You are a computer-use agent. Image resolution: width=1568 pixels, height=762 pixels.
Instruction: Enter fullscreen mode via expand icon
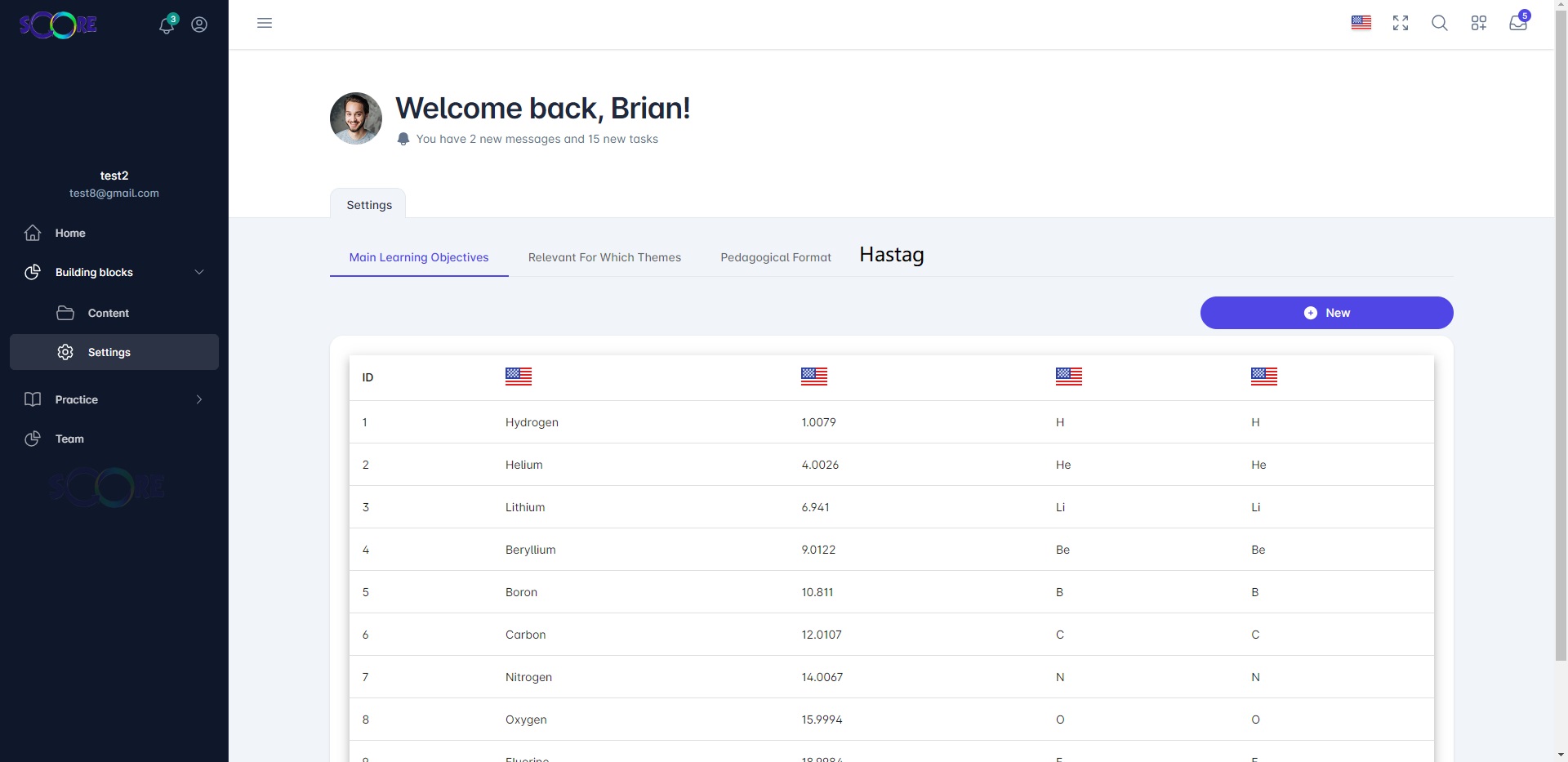[1400, 23]
